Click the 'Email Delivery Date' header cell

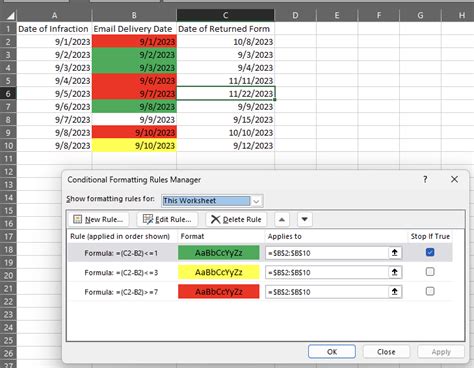click(x=134, y=29)
